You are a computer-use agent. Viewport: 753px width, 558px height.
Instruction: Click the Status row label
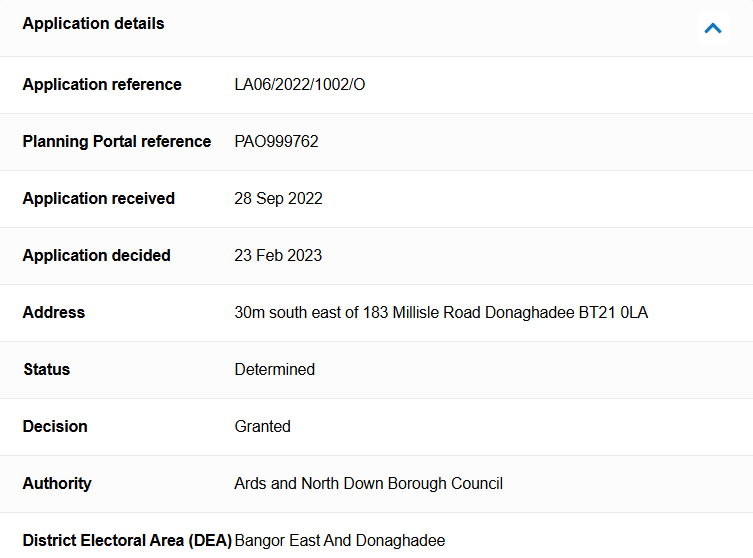pyautogui.click(x=47, y=370)
